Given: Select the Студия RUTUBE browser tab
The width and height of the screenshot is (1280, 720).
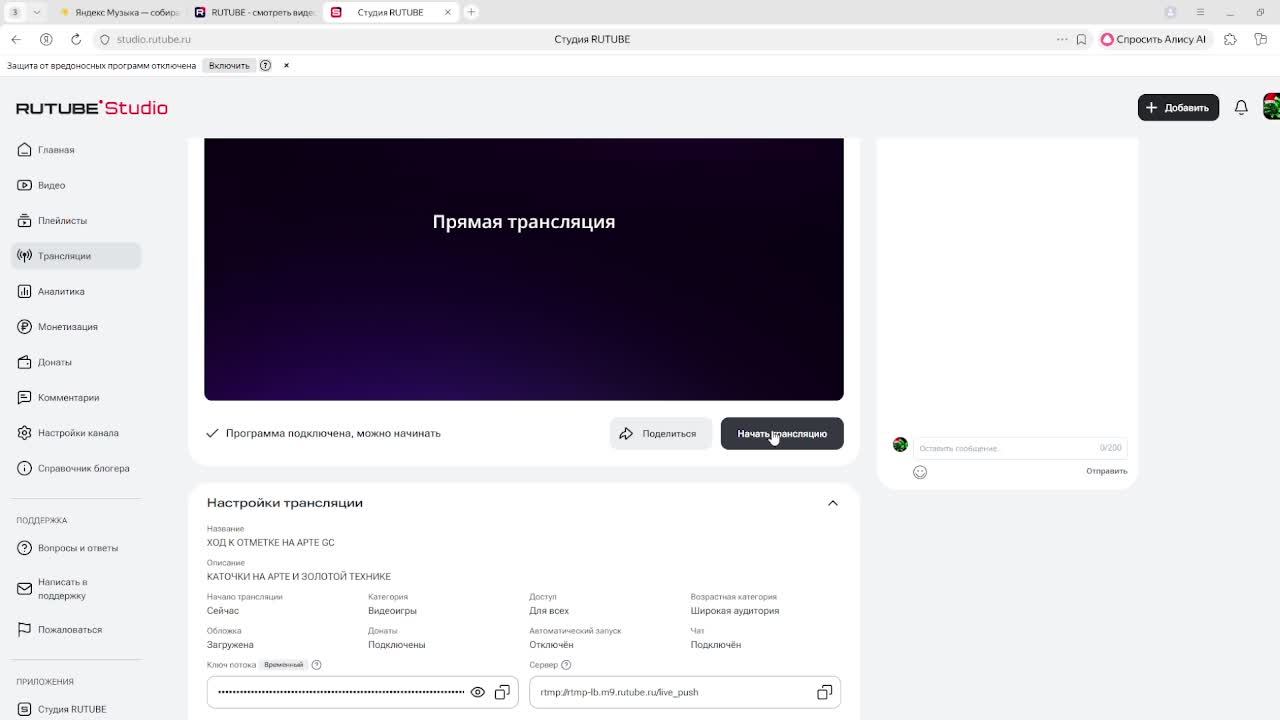Looking at the screenshot, I should (391, 12).
